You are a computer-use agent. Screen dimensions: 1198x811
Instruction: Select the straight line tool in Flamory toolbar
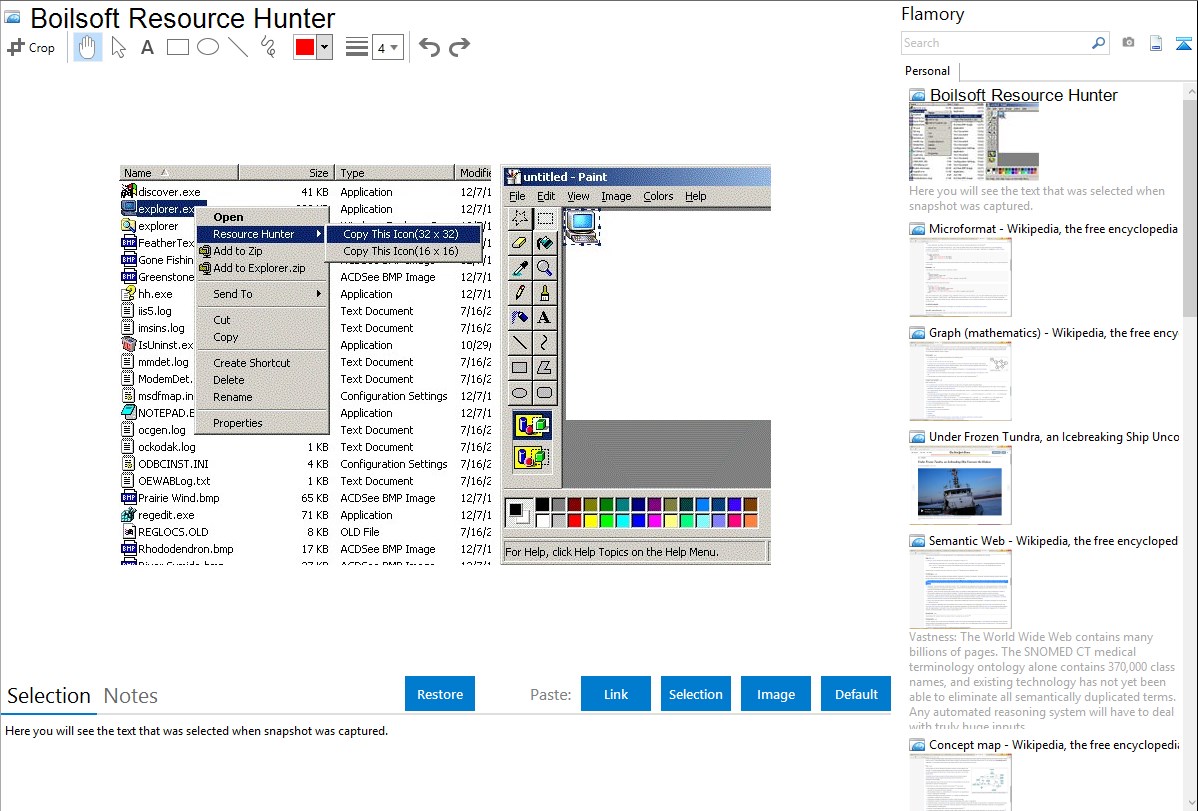click(x=238, y=47)
